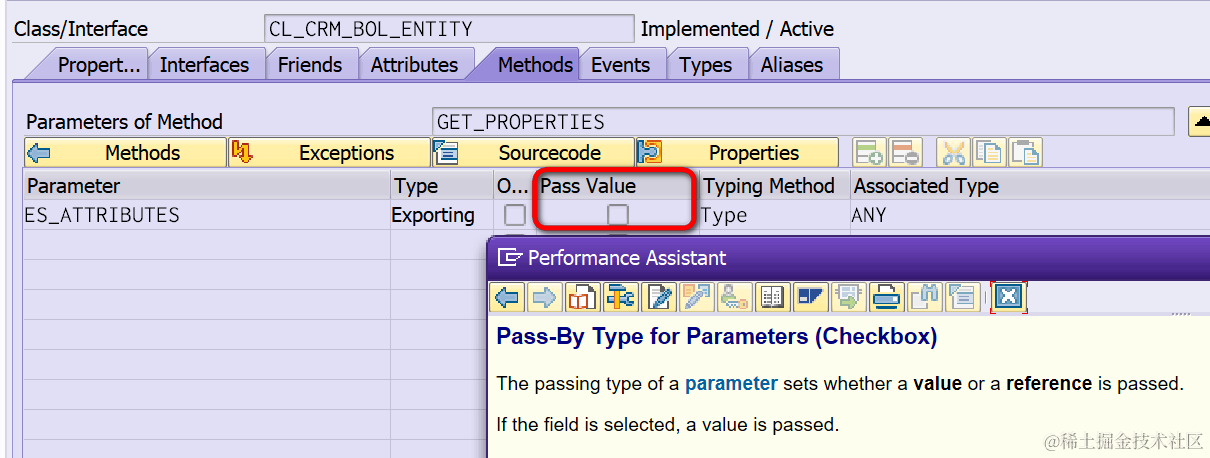
Task: Click the 'Type' column header
Action: coord(442,186)
